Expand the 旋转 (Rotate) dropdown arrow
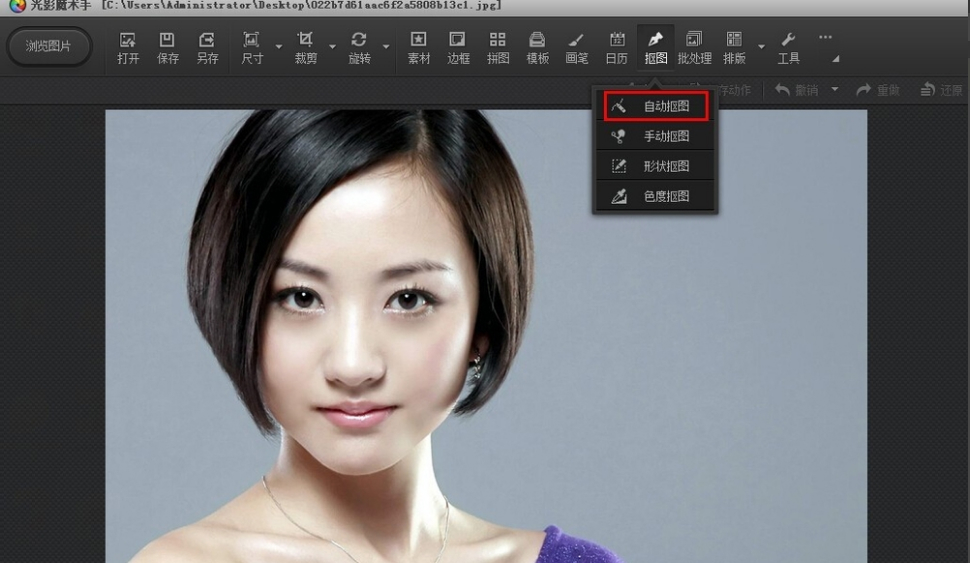This screenshot has width=970, height=563. (386, 46)
